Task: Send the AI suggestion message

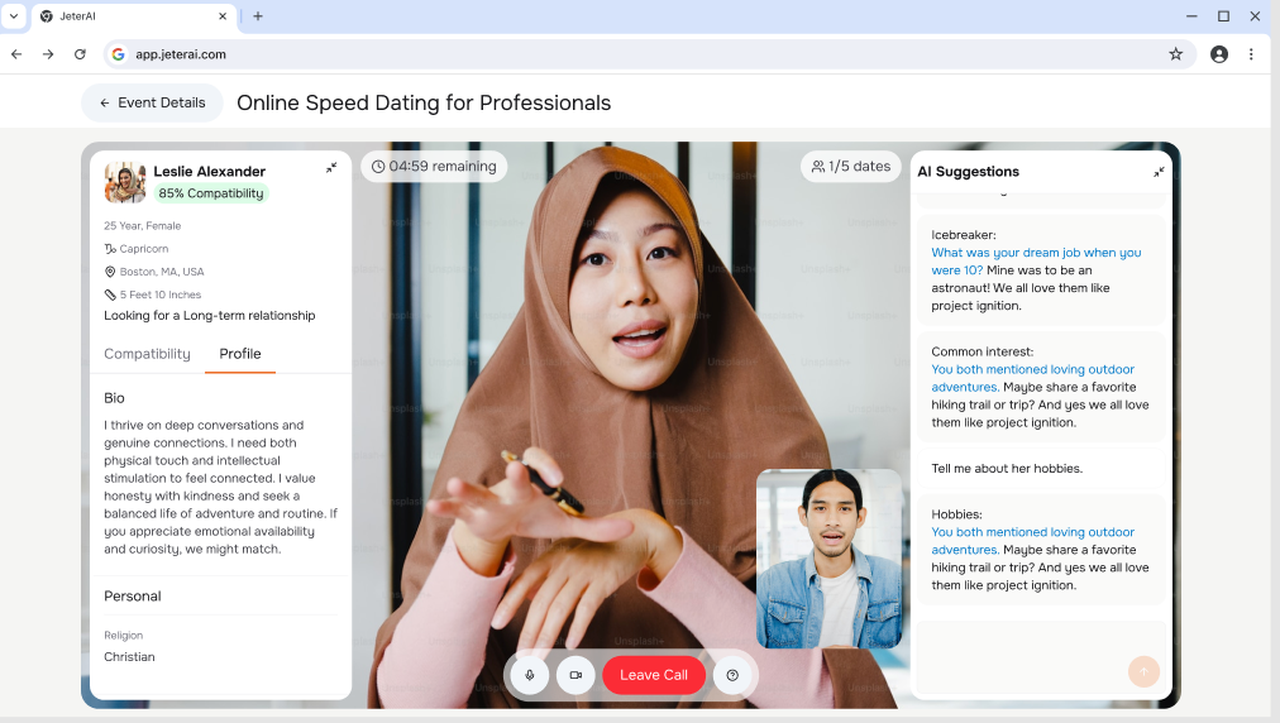Action: pyautogui.click(x=1144, y=671)
